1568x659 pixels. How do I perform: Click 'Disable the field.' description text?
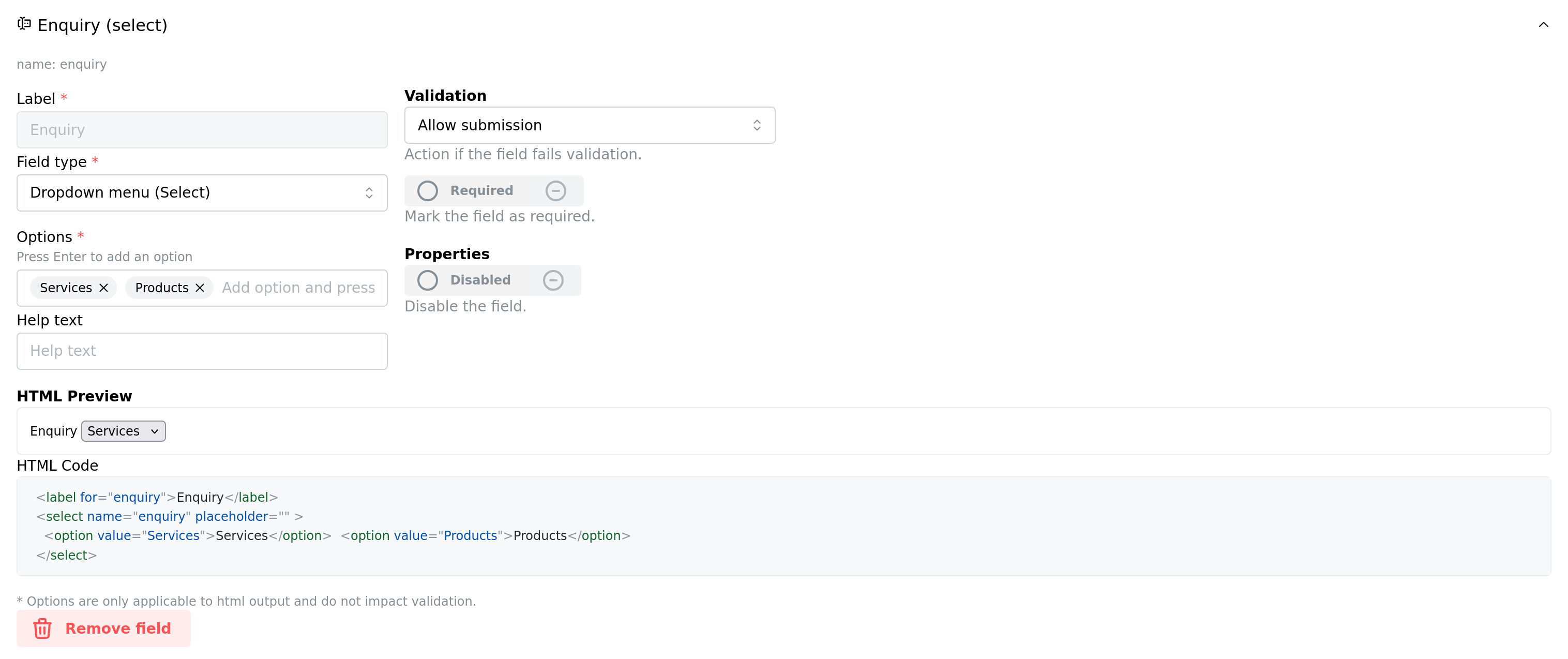(465, 306)
